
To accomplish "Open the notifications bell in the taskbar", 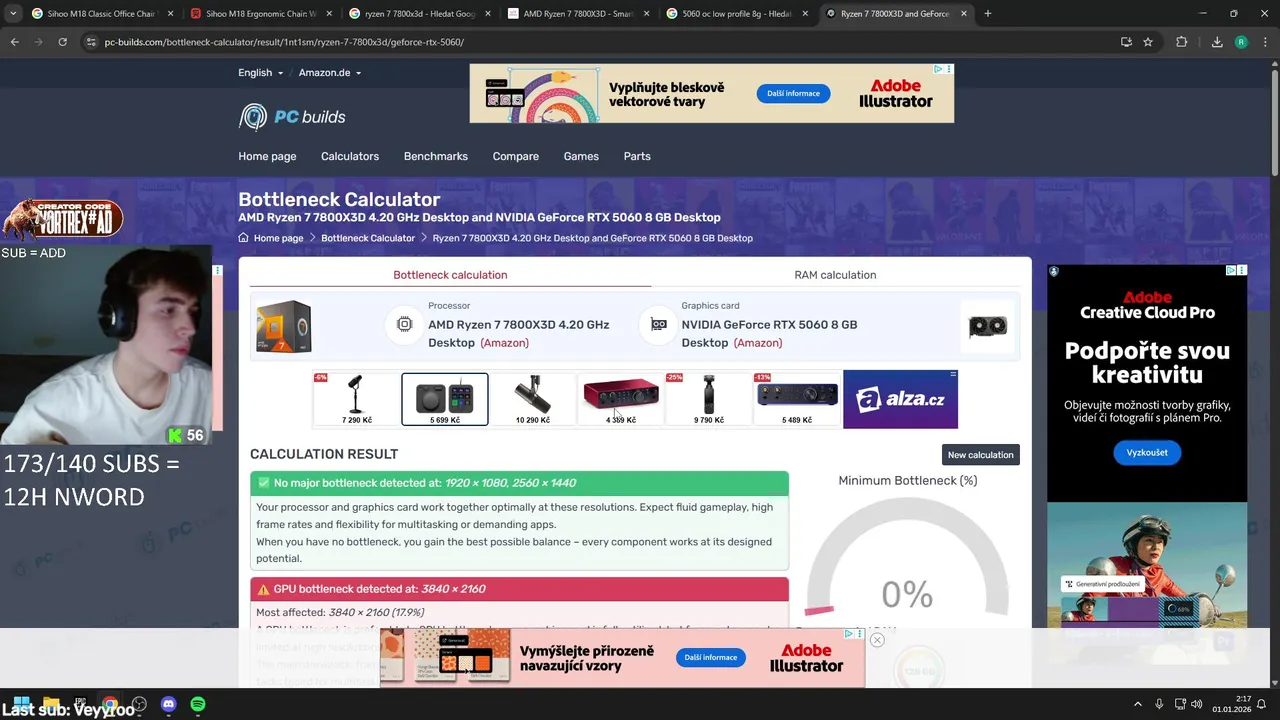I will click(1261, 704).
